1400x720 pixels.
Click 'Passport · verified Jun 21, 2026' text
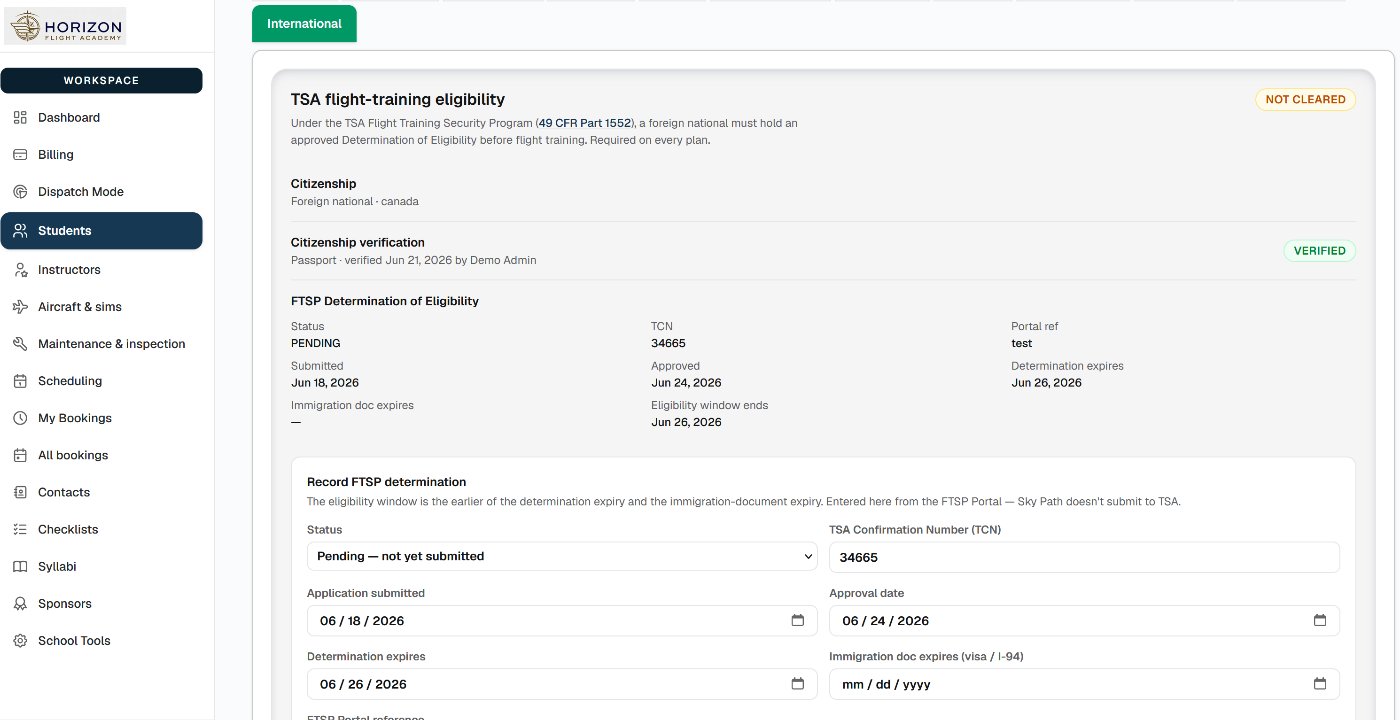(413, 260)
